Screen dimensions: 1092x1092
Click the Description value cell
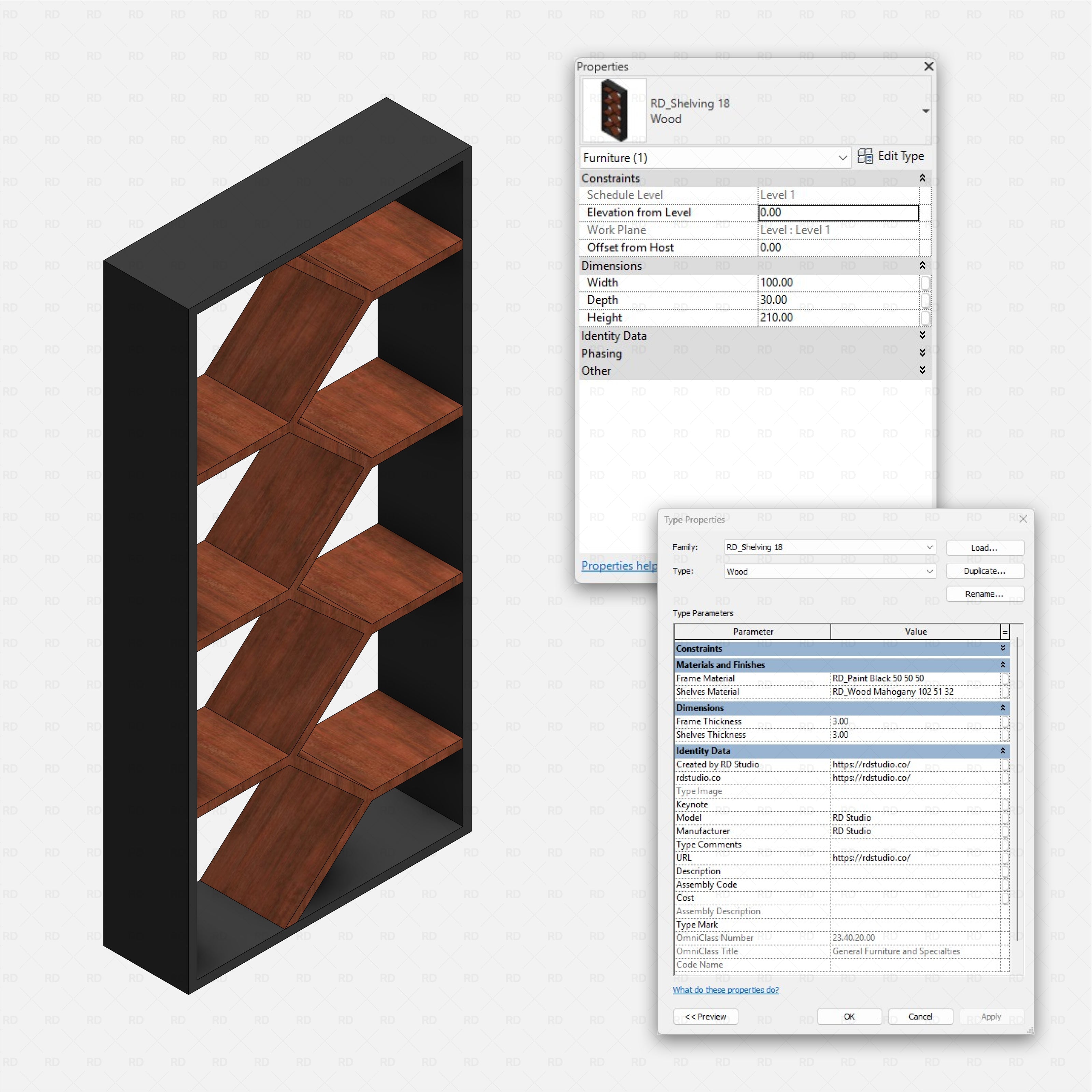click(915, 871)
